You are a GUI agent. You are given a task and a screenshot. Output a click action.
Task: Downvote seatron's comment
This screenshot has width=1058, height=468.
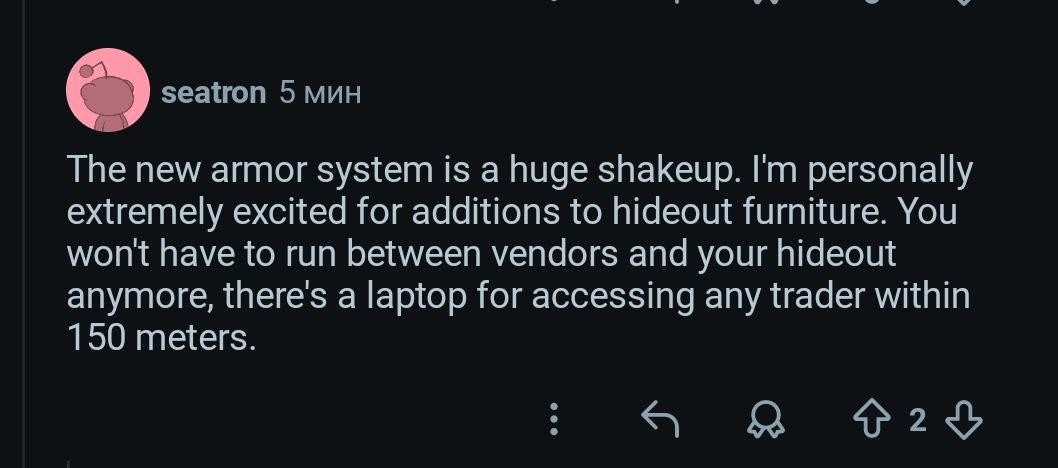(963, 420)
